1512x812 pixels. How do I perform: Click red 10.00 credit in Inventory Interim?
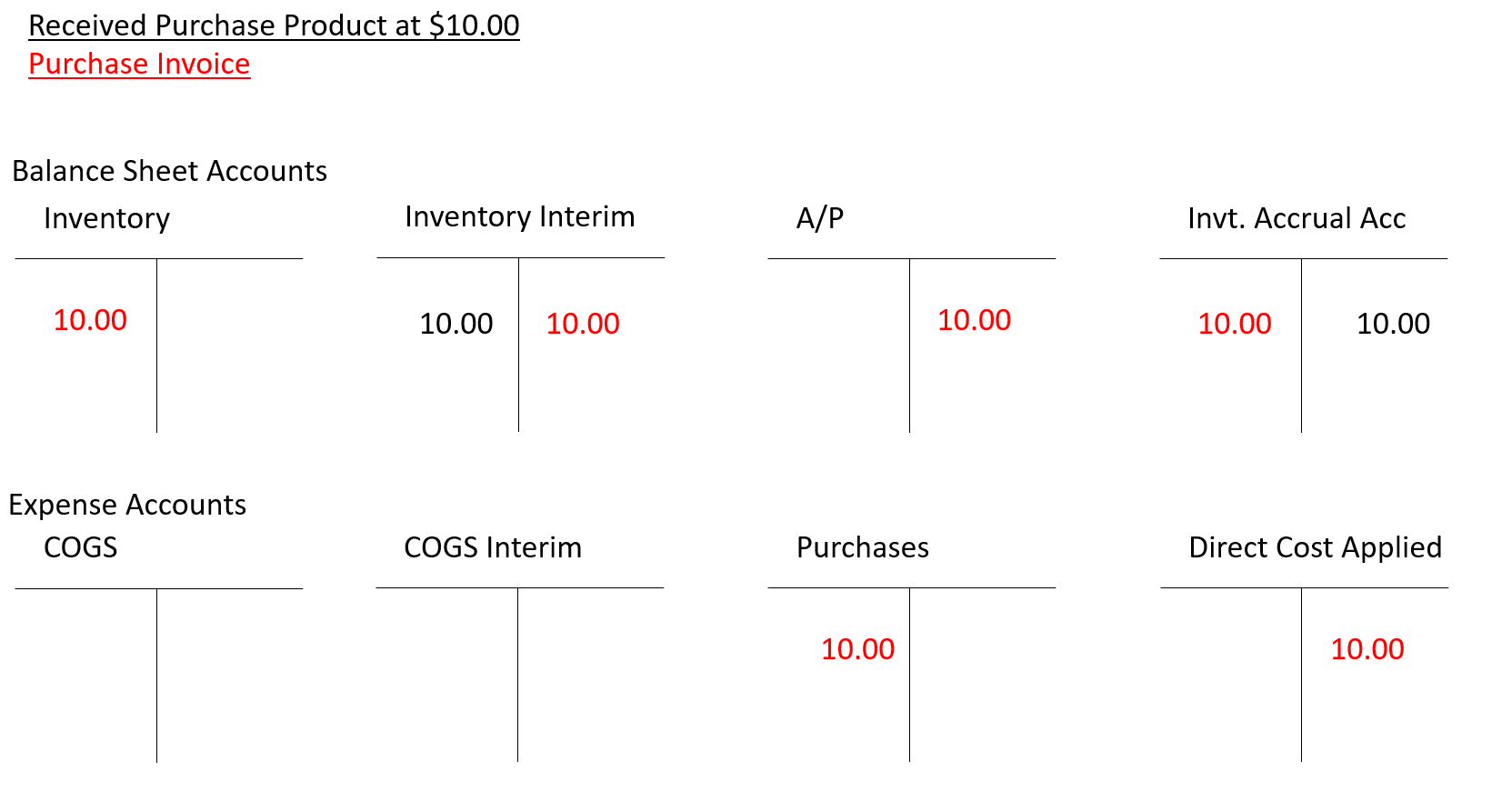click(583, 324)
